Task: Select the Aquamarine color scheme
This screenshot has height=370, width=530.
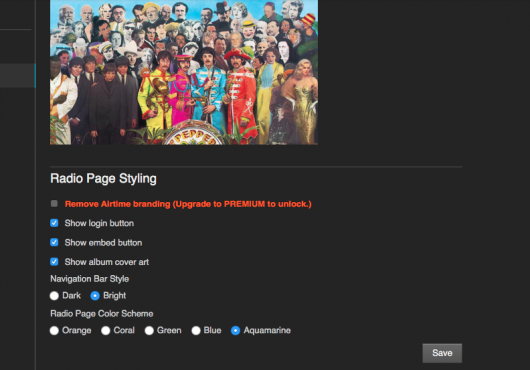Action: tap(236, 330)
